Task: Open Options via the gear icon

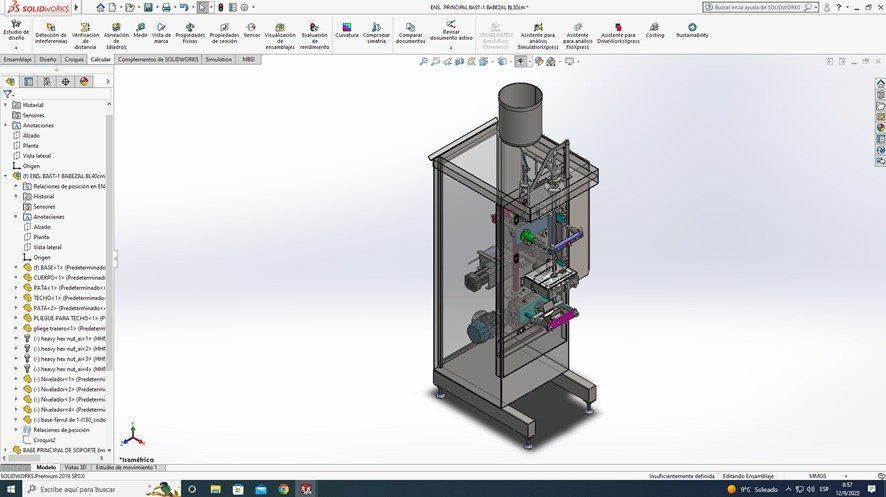Action: pos(245,7)
